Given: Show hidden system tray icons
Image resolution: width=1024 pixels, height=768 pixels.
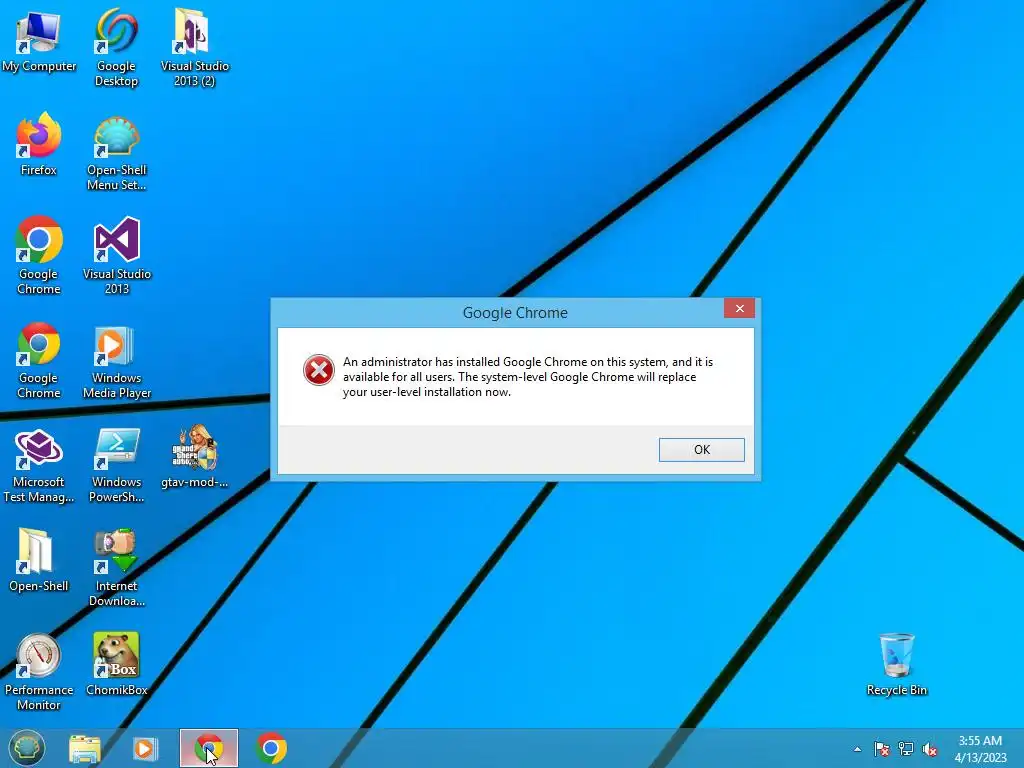Looking at the screenshot, I should [x=857, y=749].
